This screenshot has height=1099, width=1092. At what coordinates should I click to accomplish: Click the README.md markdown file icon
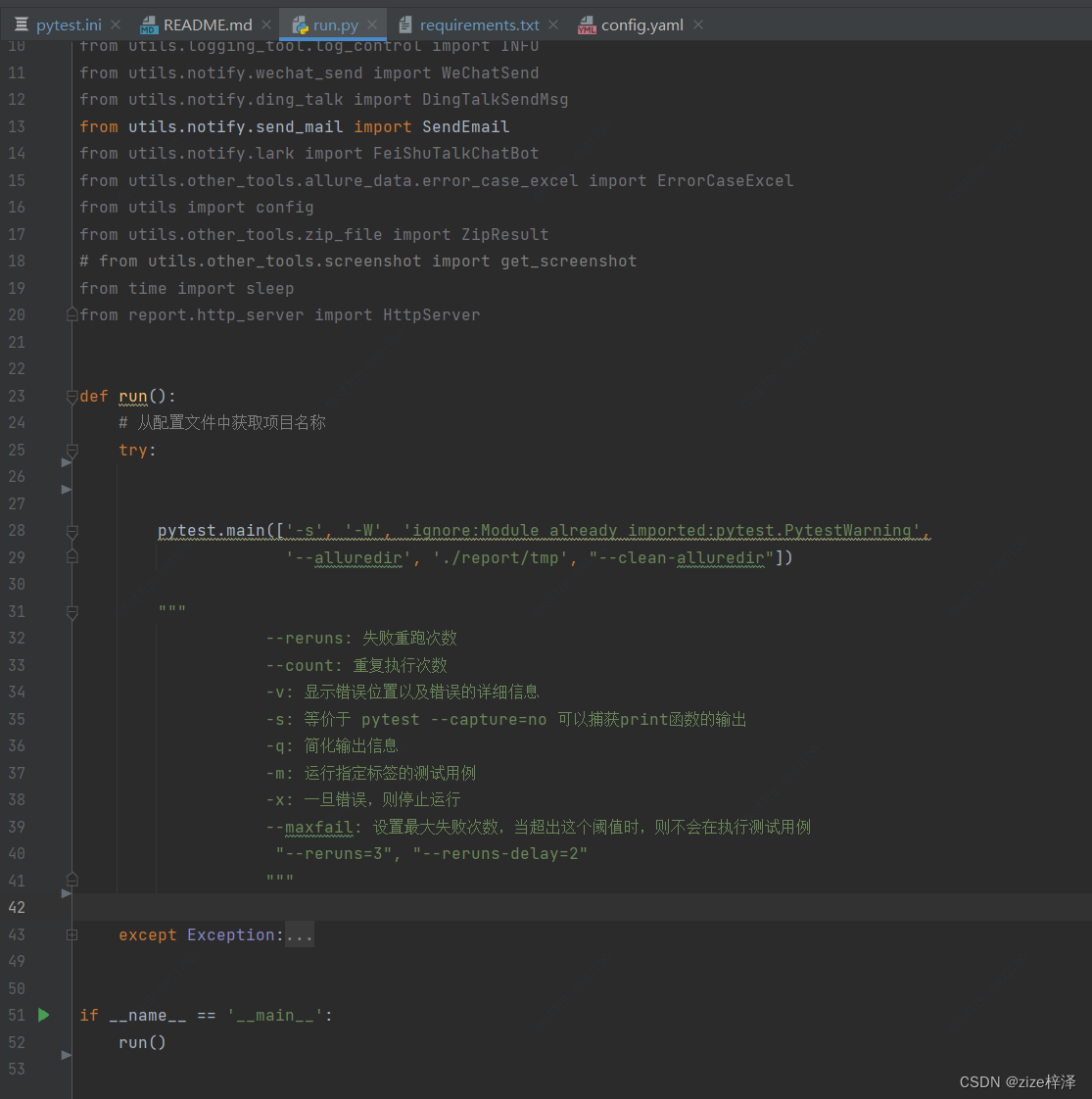click(149, 25)
